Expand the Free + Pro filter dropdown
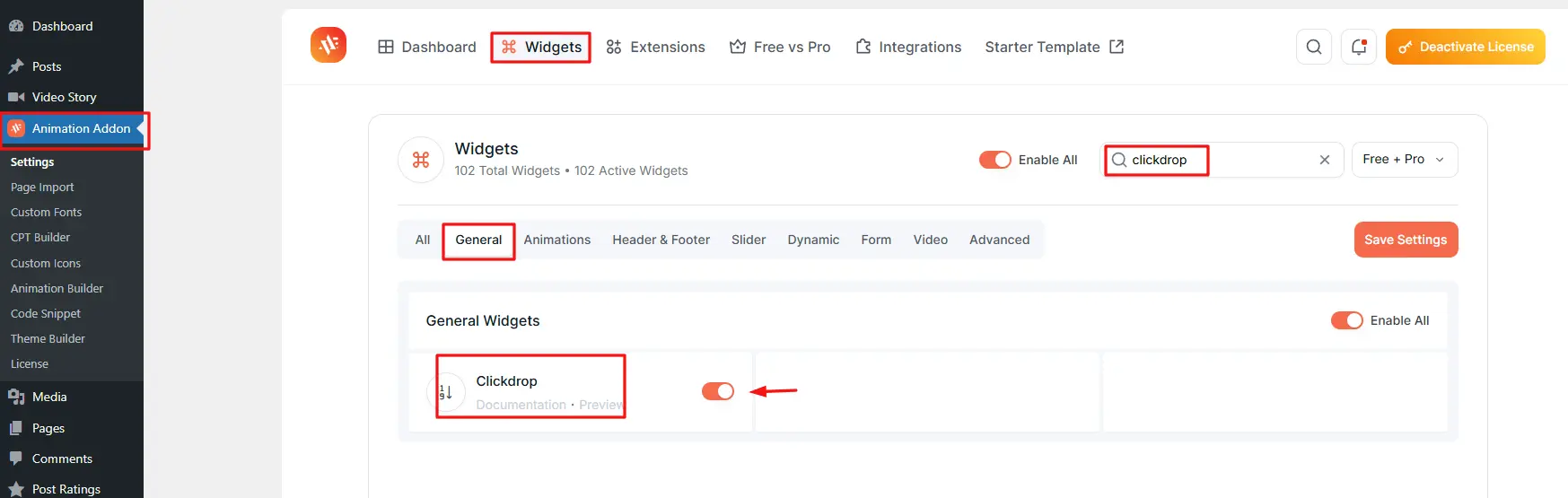This screenshot has height=498, width=1568. click(1404, 160)
